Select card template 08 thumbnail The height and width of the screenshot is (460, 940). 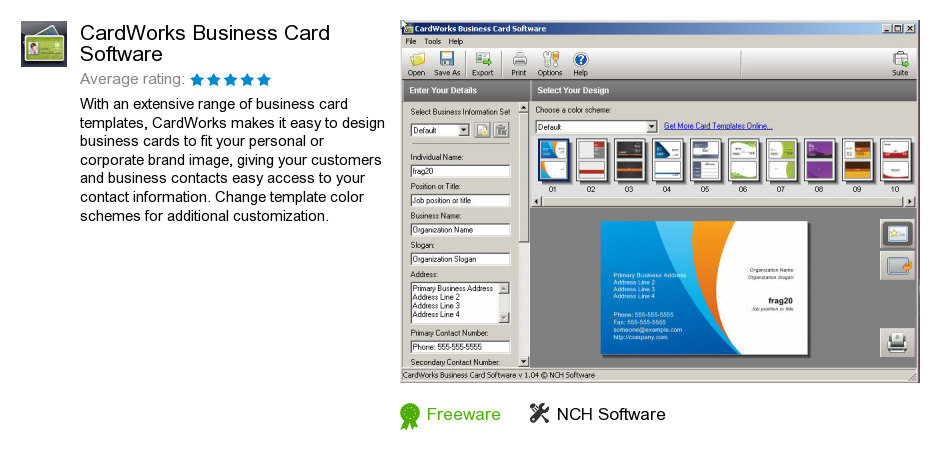819,160
